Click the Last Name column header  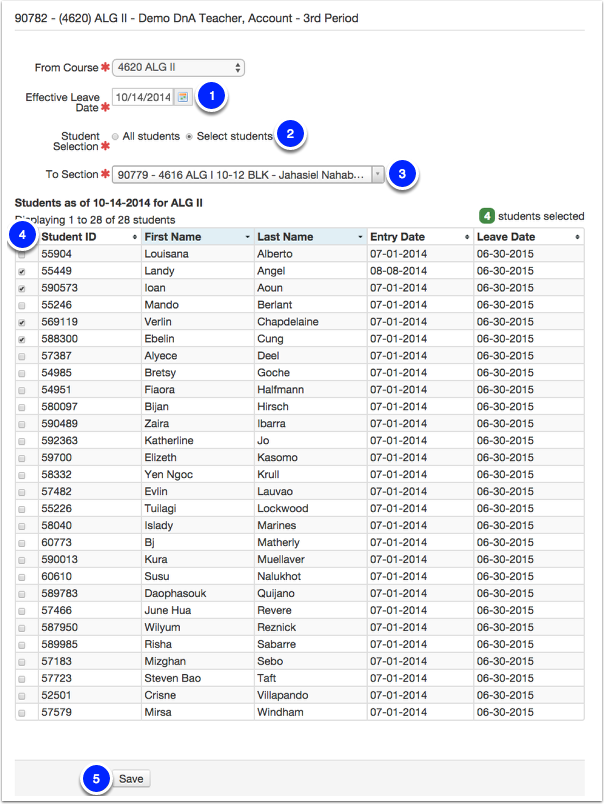(x=310, y=237)
